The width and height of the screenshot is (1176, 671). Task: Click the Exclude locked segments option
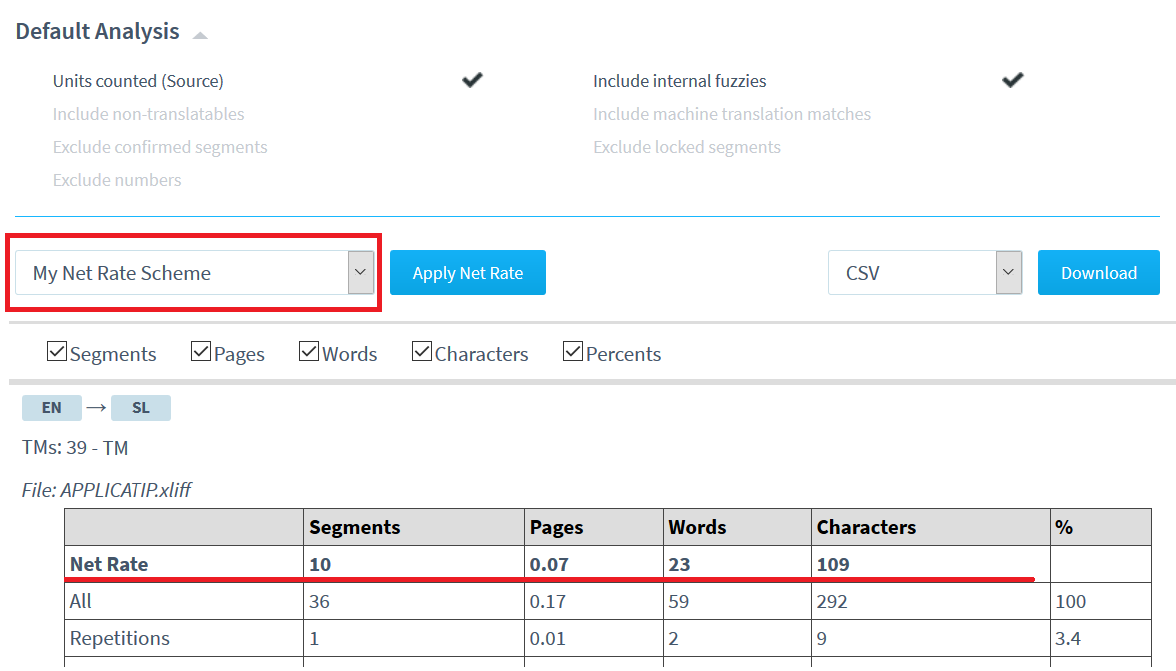pos(687,147)
